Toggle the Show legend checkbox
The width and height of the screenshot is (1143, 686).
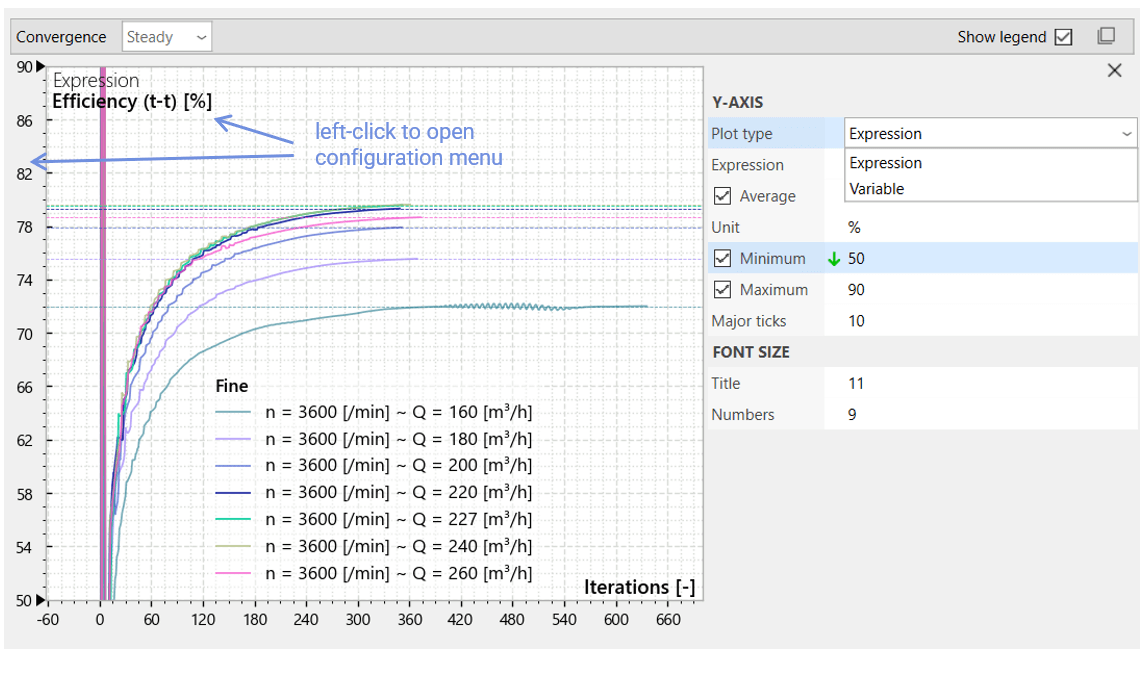pos(1064,37)
